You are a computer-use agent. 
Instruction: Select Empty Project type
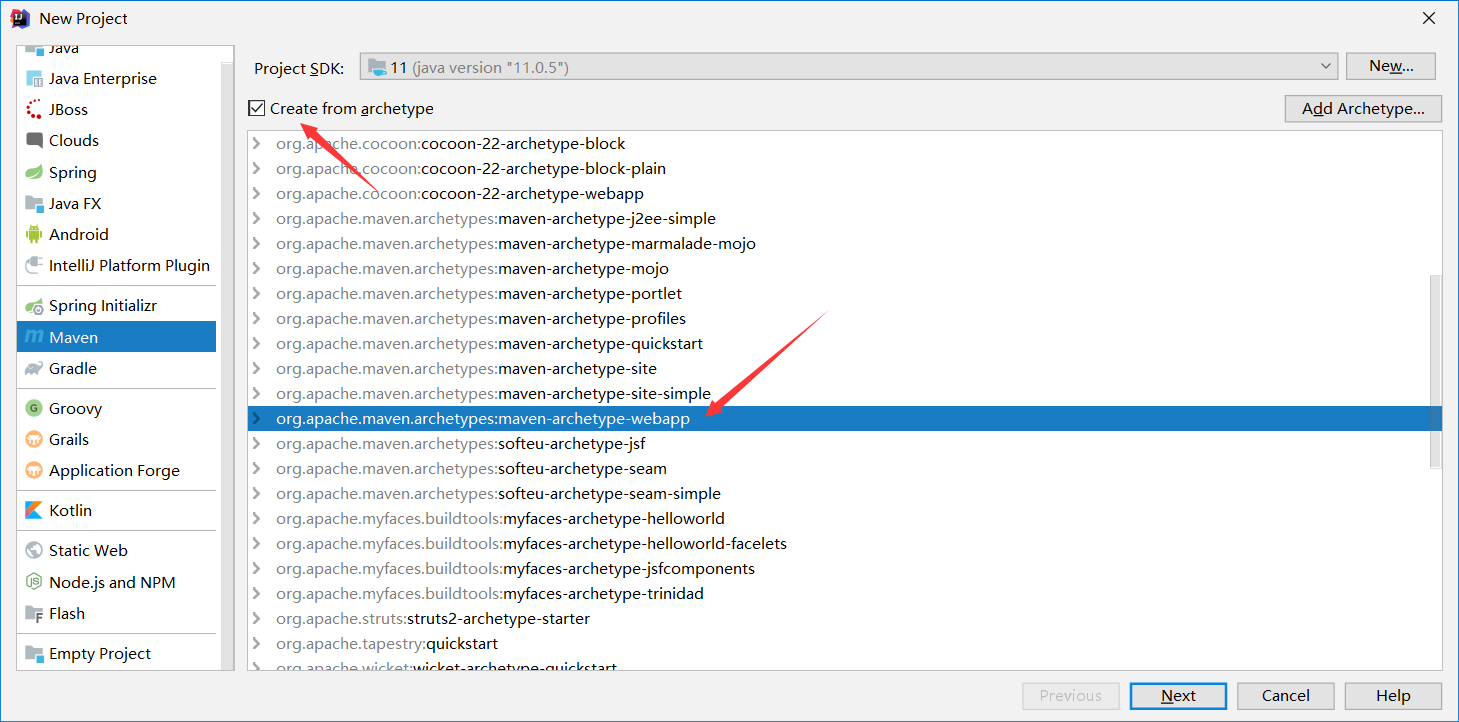pyautogui.click(x=116, y=654)
